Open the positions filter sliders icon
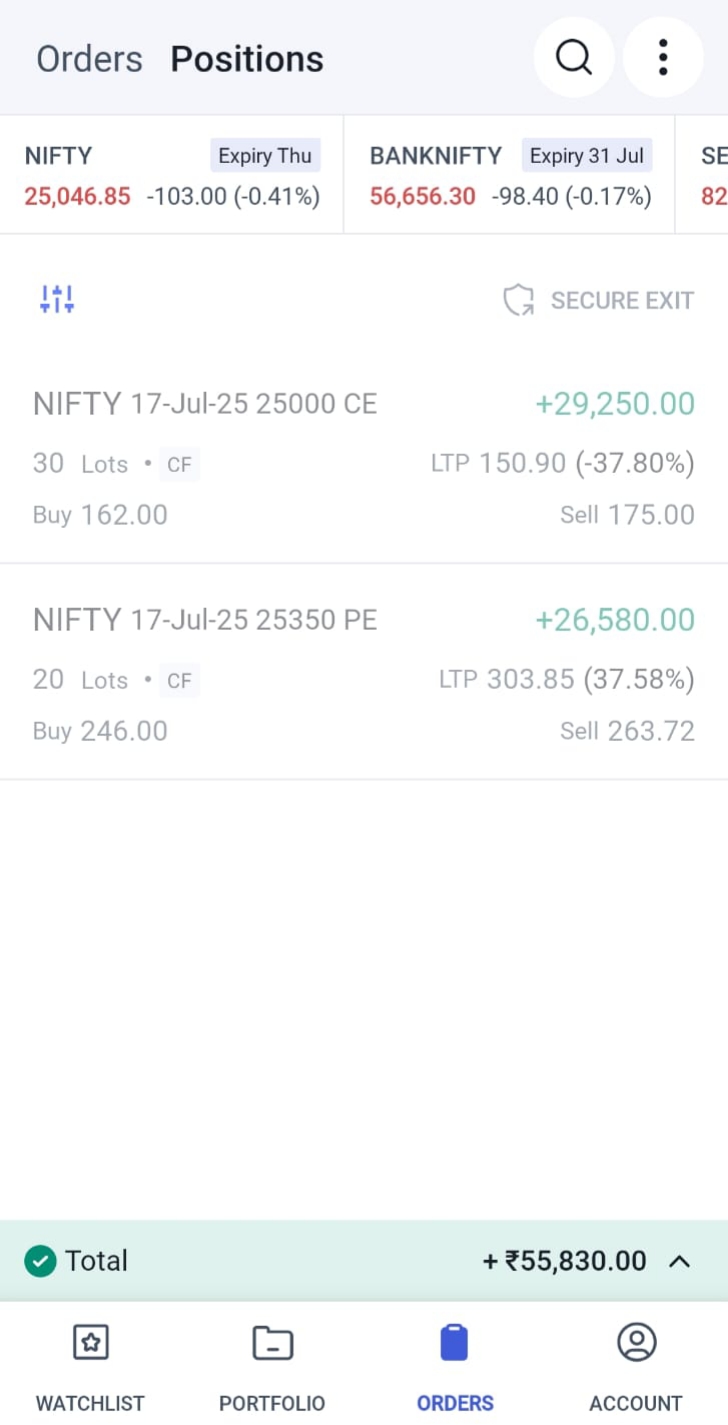This screenshot has height=1425, width=728. point(57,298)
